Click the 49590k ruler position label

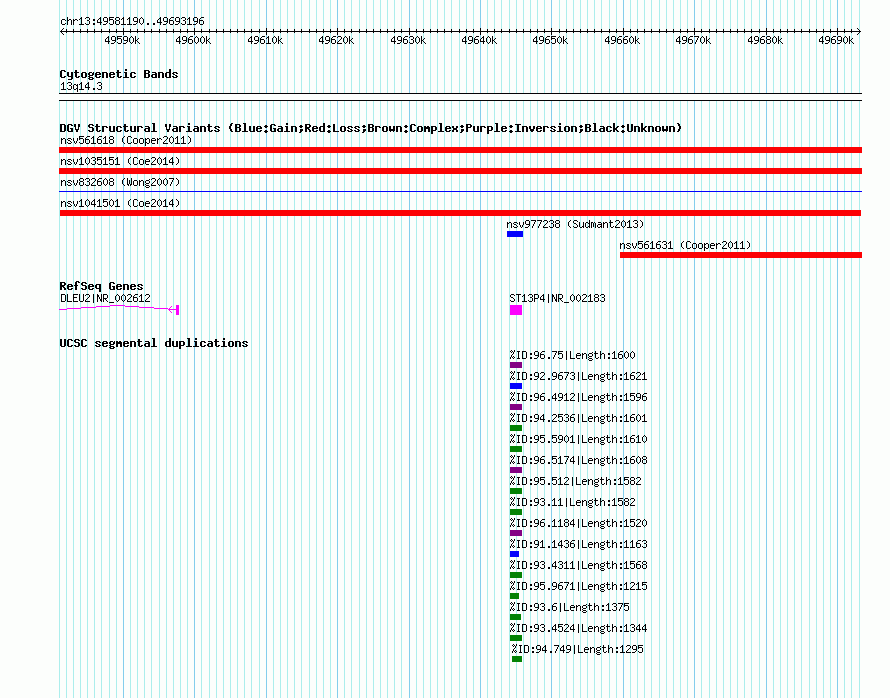point(122,40)
